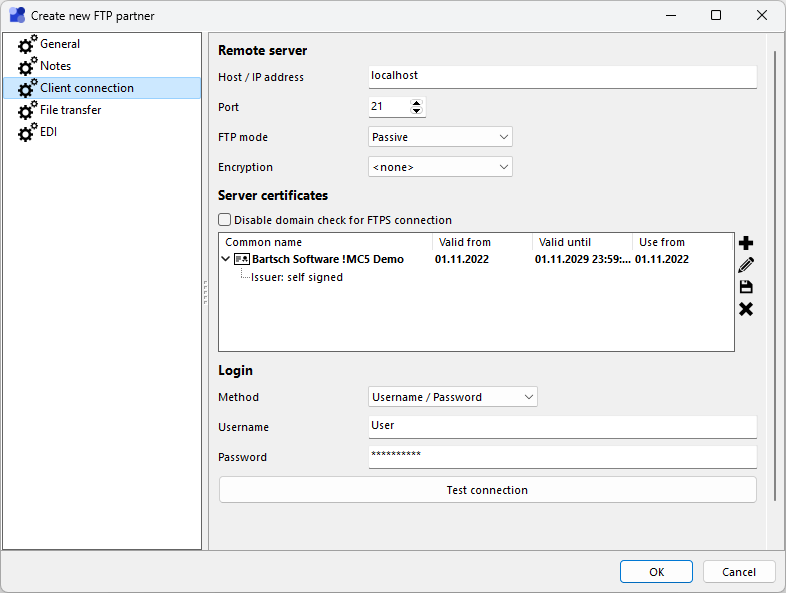This screenshot has height=593, width=786.
Task: Click the certificate icon beside Bartsch Software
Action: [241, 259]
